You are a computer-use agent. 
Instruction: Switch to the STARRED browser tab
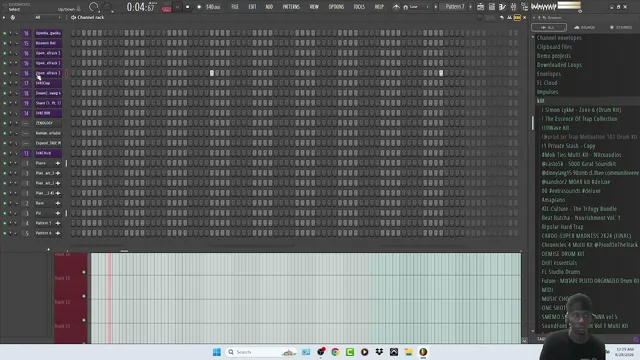tap(621, 27)
